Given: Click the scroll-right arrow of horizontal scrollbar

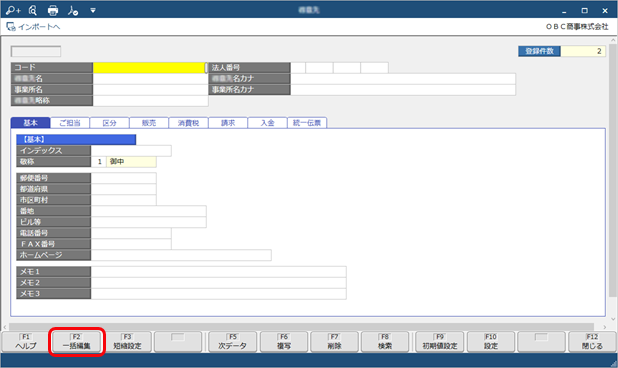Looking at the screenshot, I should pos(605,327).
